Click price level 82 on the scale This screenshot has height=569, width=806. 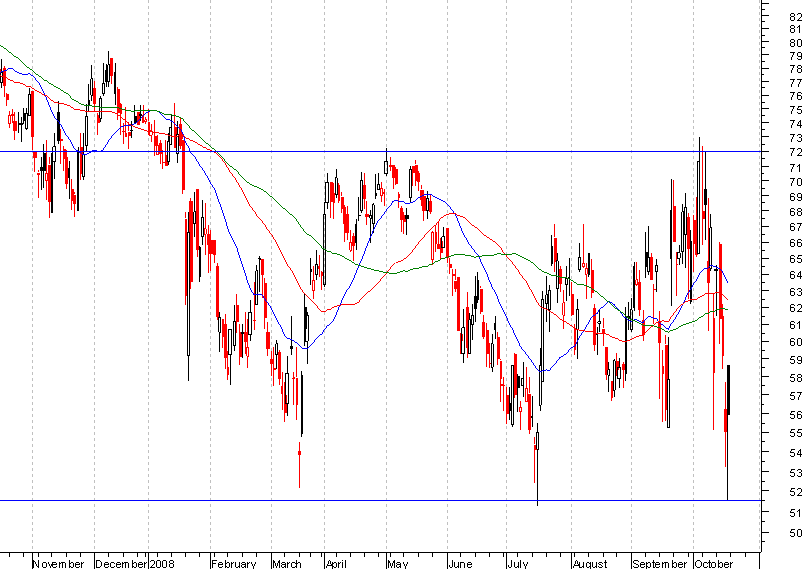(796, 16)
